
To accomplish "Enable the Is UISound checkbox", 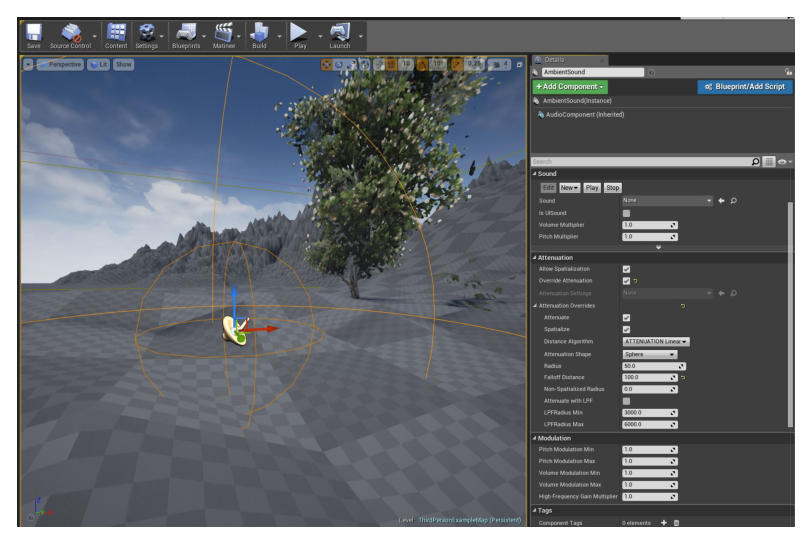I will click(x=626, y=213).
